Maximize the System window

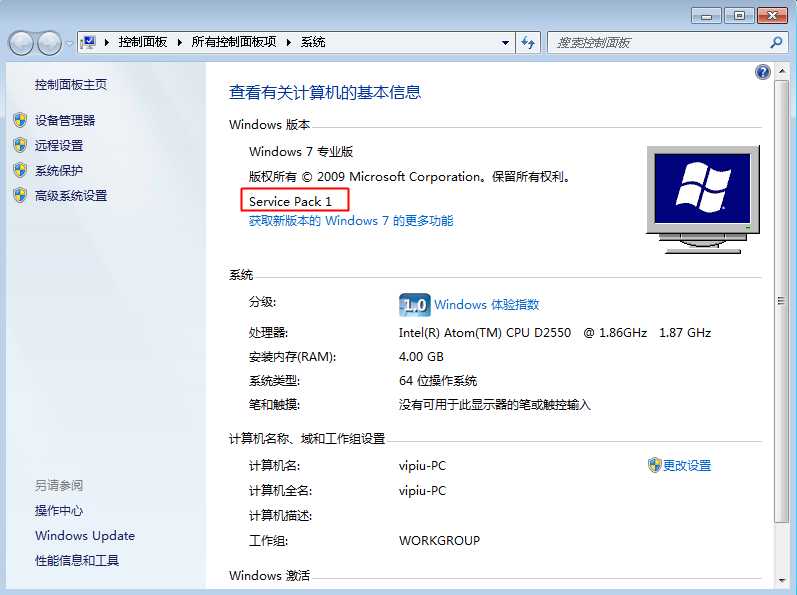(739, 16)
